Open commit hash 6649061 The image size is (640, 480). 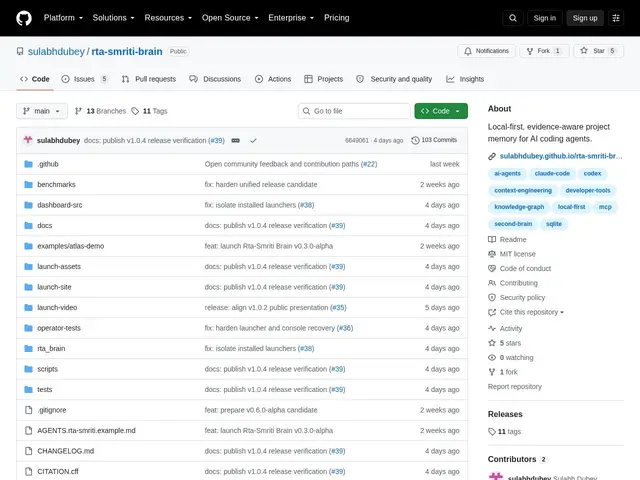(357, 140)
